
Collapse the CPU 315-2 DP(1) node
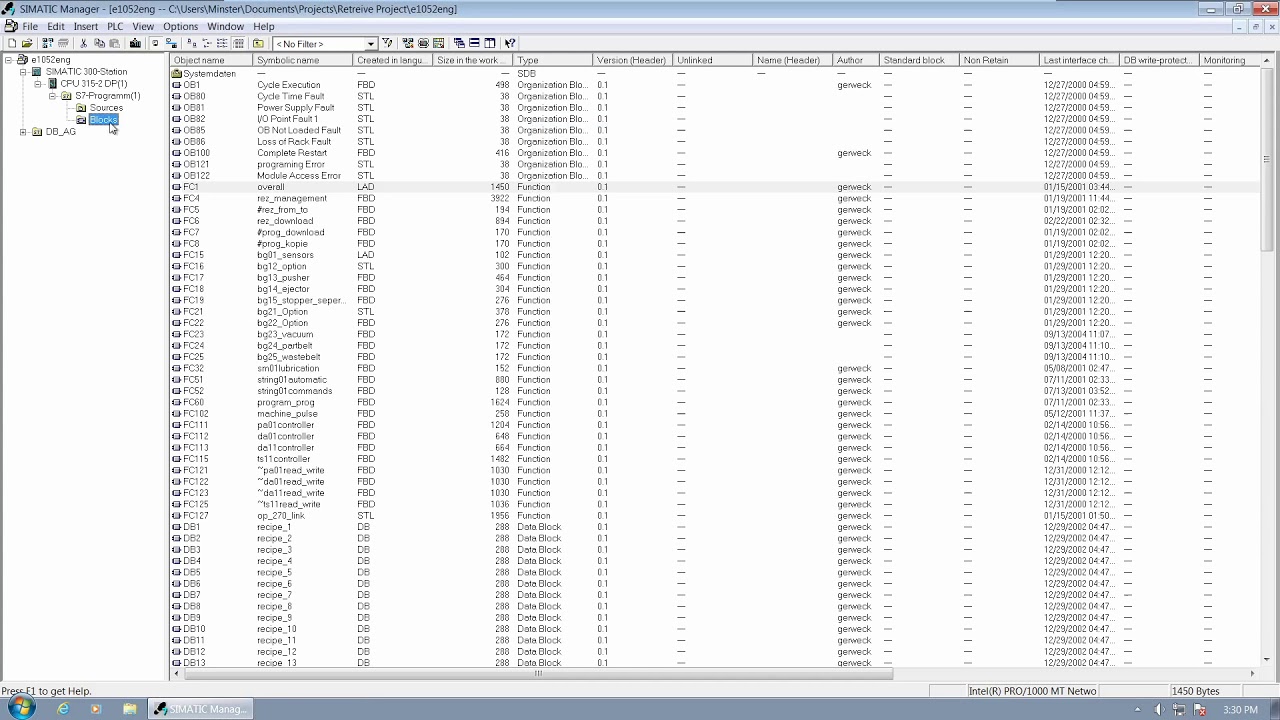39,84
